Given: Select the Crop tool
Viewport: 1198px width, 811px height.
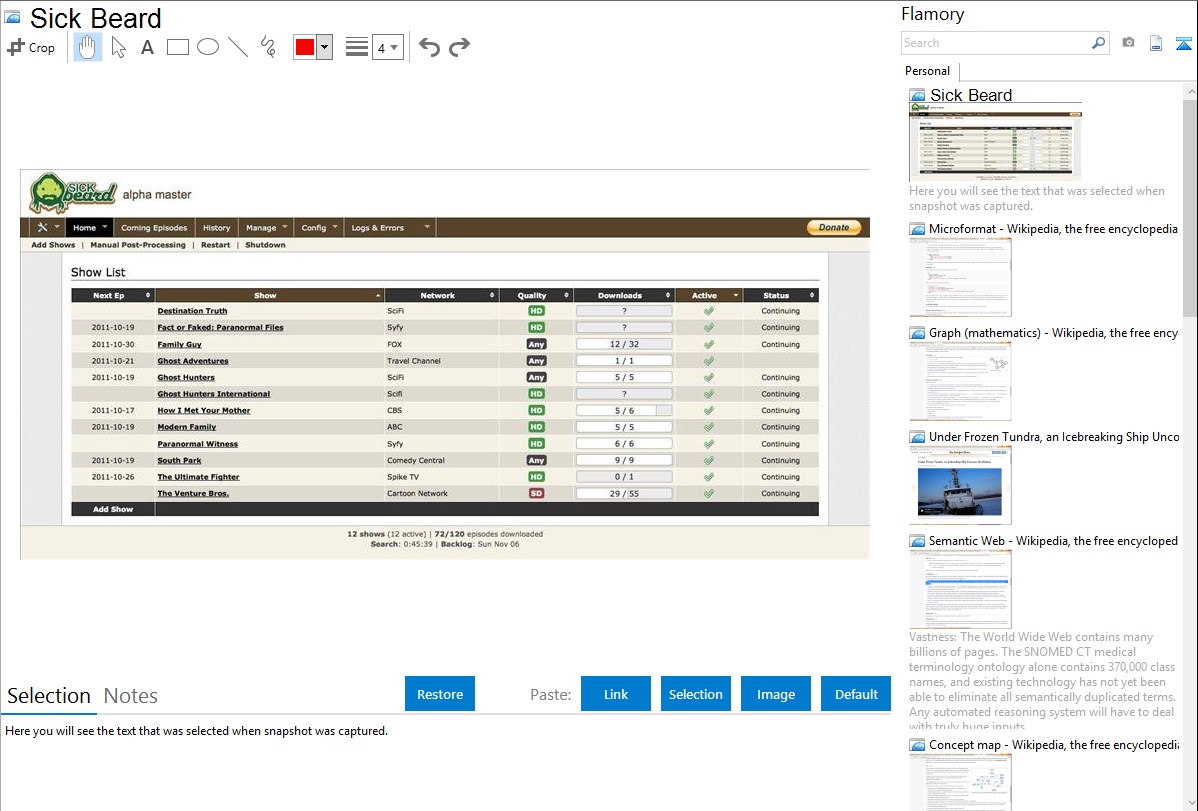Looking at the screenshot, I should (x=31, y=47).
